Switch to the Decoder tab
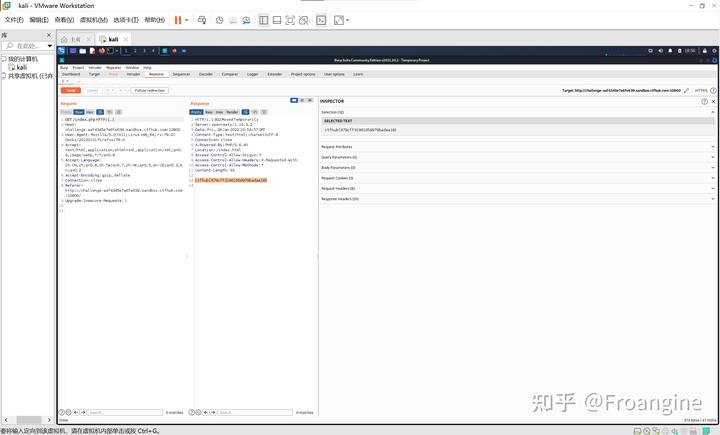The height and width of the screenshot is (435, 720). click(x=206, y=74)
